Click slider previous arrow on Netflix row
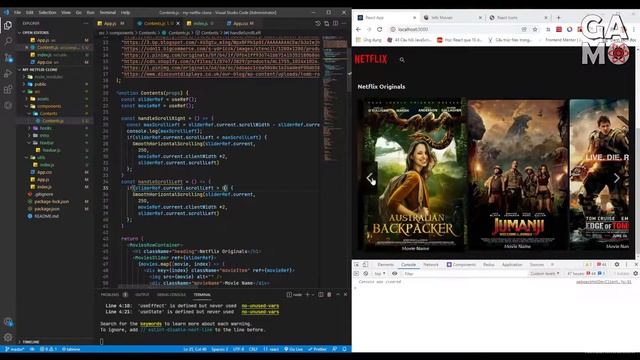This screenshot has height=360, width=640. [x=370, y=178]
